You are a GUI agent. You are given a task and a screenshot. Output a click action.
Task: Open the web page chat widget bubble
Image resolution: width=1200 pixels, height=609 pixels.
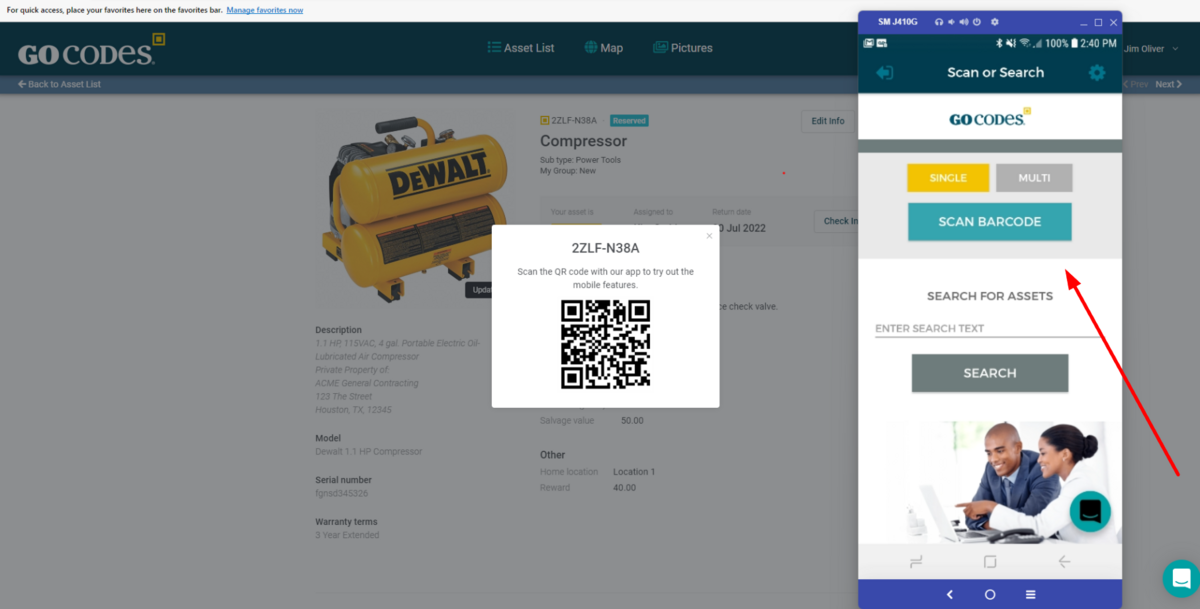1182,578
